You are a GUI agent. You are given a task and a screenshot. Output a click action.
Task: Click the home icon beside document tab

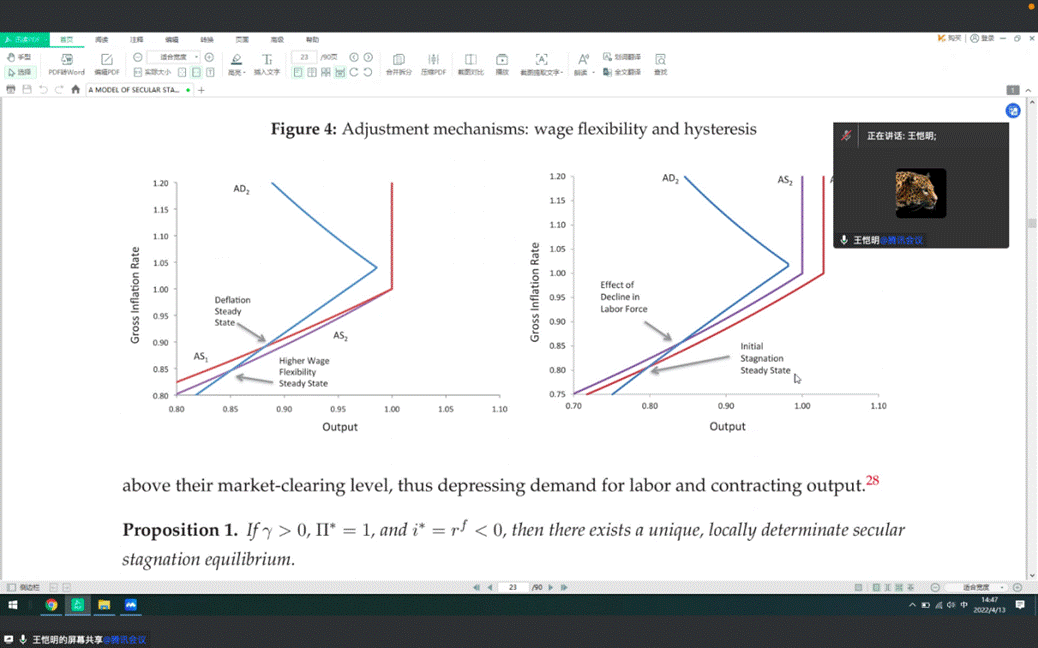click(x=76, y=90)
